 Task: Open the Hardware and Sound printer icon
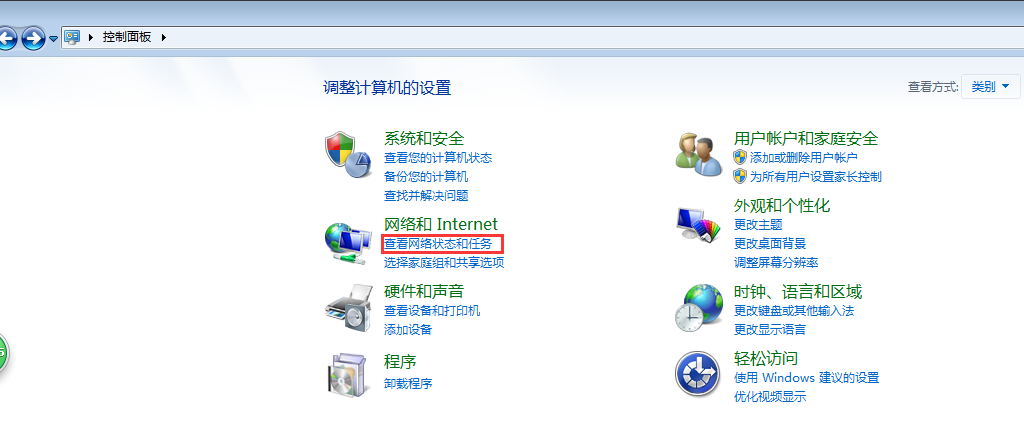(348, 309)
